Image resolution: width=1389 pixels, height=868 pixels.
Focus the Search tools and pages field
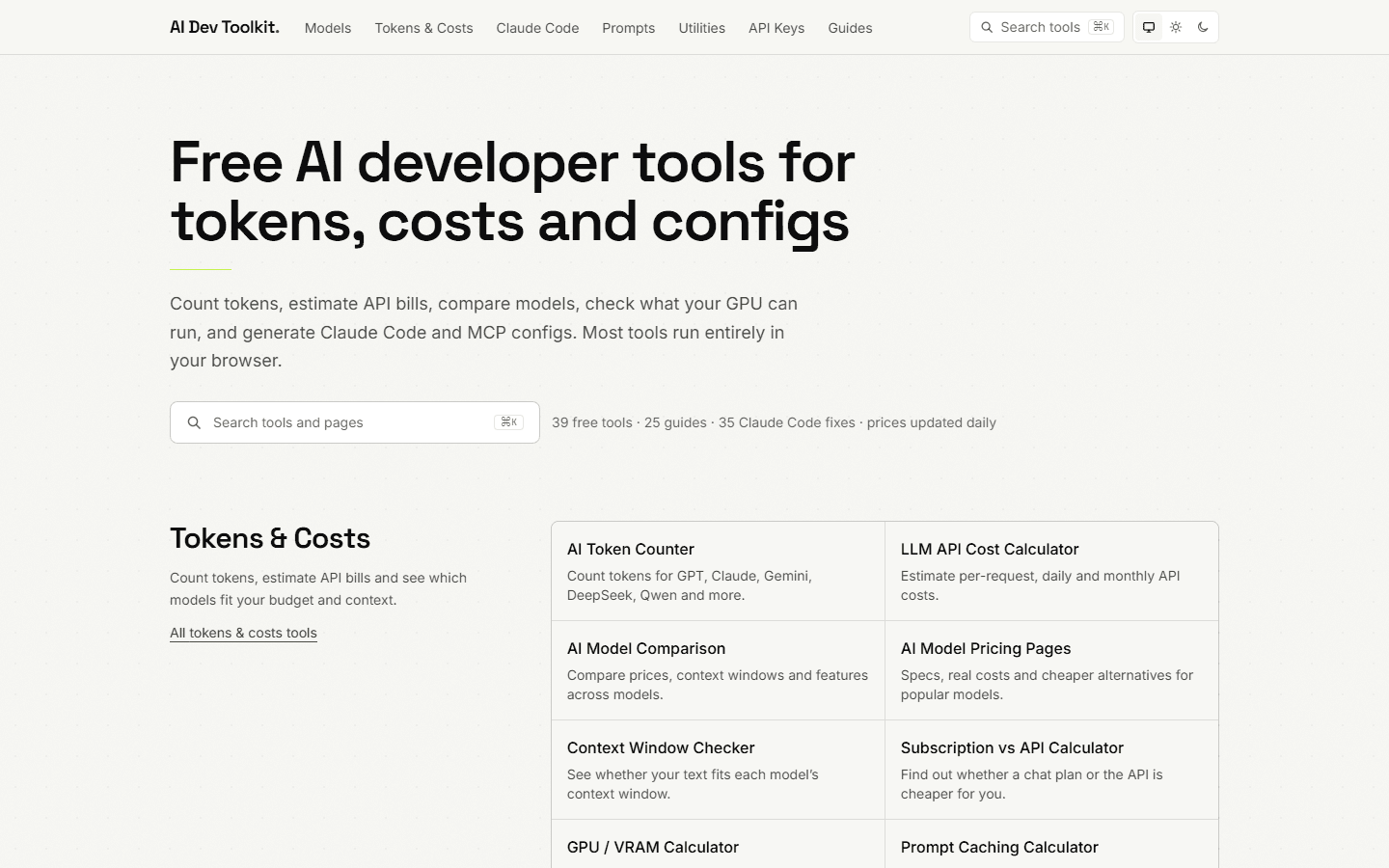355,422
